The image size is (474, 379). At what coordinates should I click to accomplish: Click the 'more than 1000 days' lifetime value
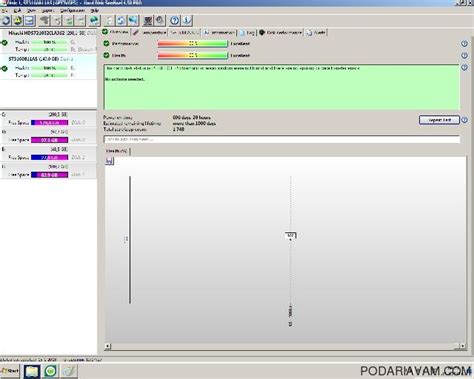click(x=194, y=123)
